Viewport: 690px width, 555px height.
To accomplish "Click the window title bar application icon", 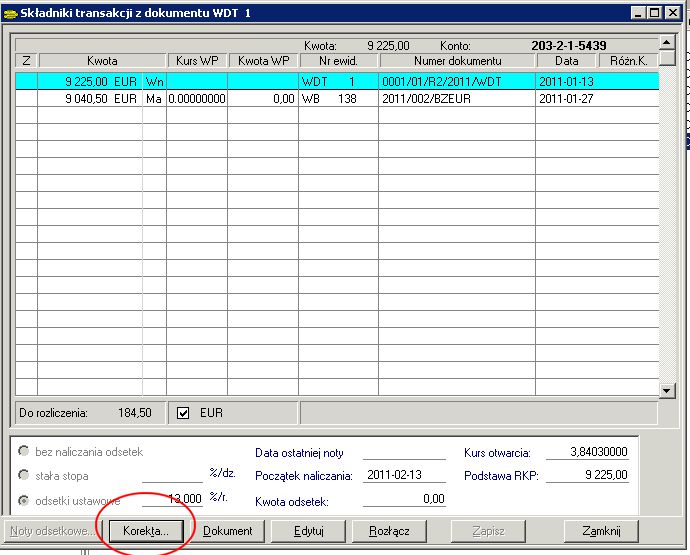I will (10, 13).
